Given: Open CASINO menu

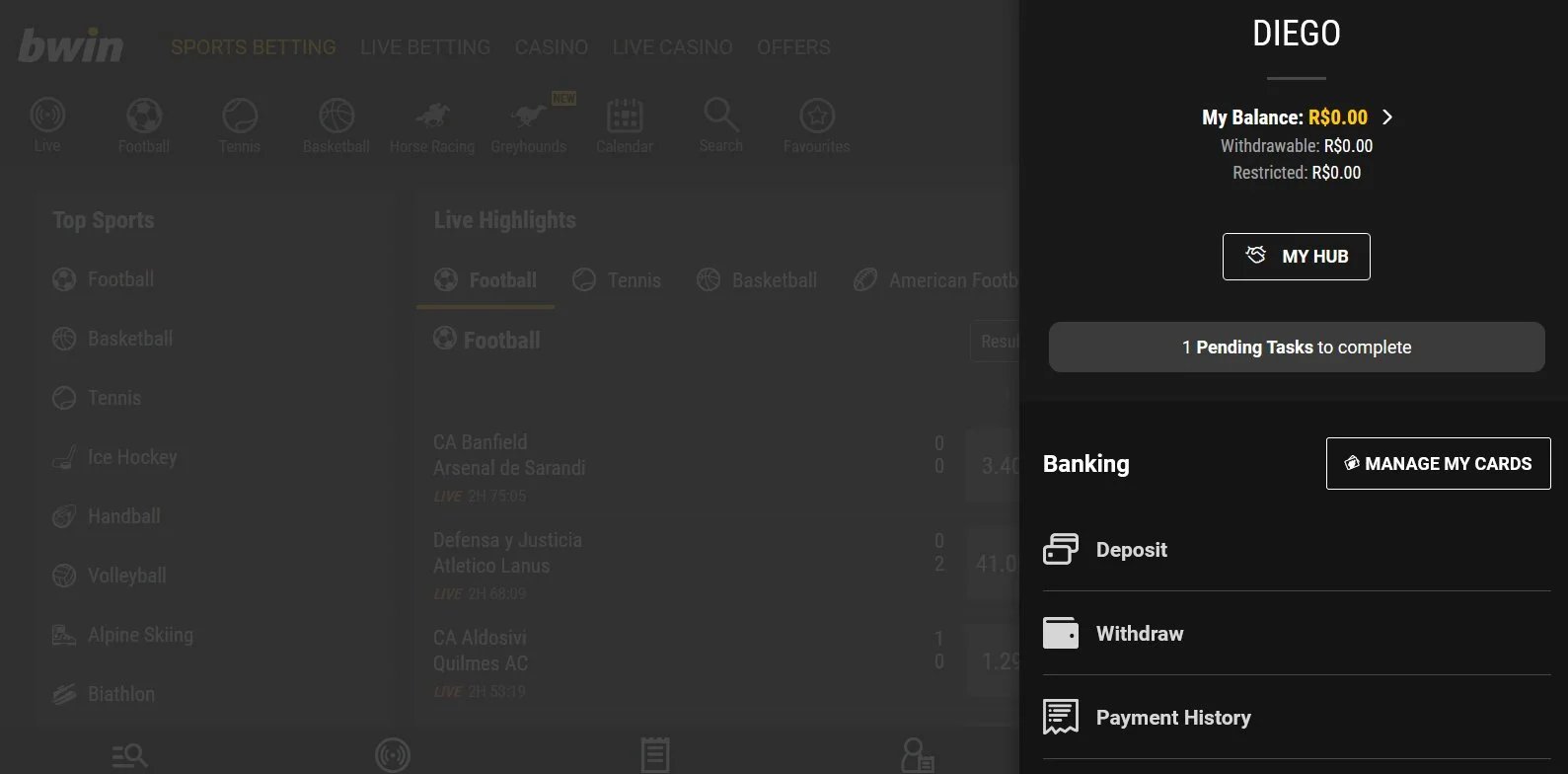Looking at the screenshot, I should pyautogui.click(x=552, y=47).
